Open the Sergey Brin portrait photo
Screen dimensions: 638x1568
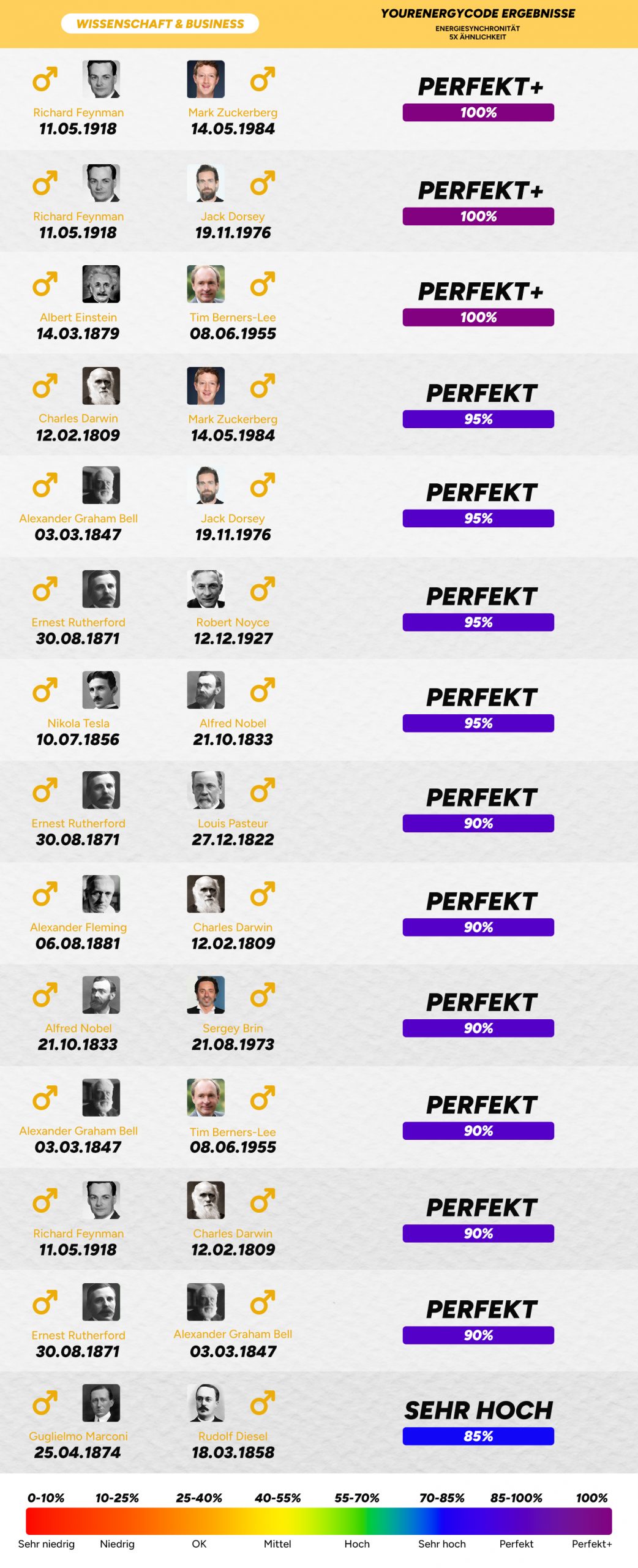(206, 995)
